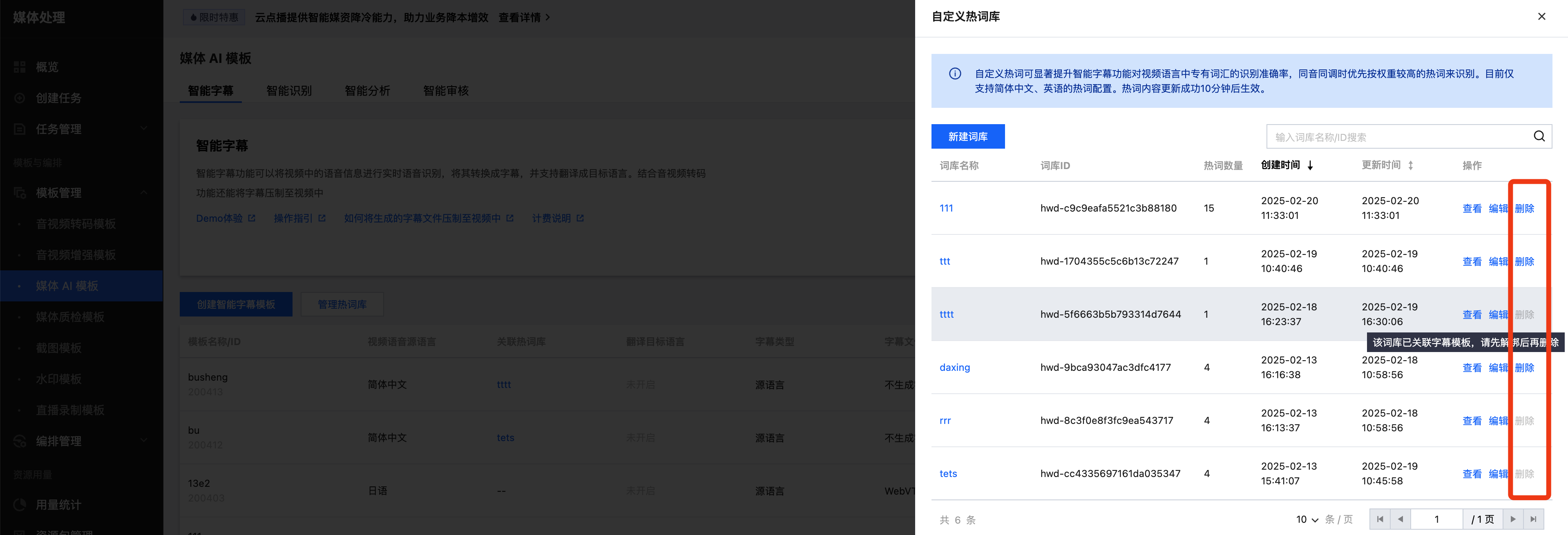The height and width of the screenshot is (535, 1568).
Task: Open the tttt library name link
Action: (947, 314)
